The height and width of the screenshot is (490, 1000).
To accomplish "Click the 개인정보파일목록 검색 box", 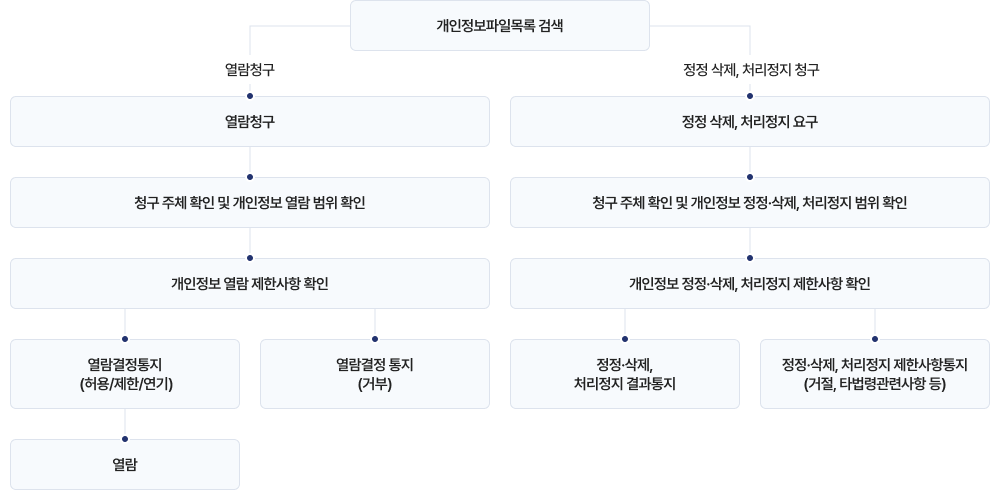I will coord(499,26).
